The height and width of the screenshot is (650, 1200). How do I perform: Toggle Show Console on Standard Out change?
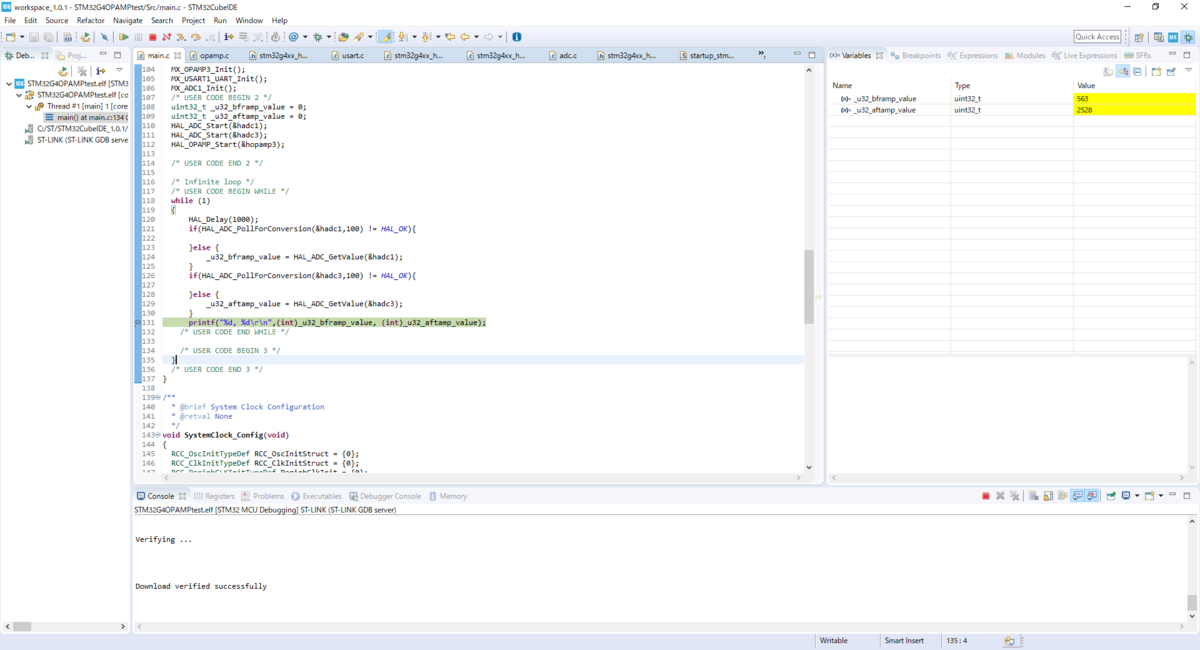click(x=1077, y=496)
